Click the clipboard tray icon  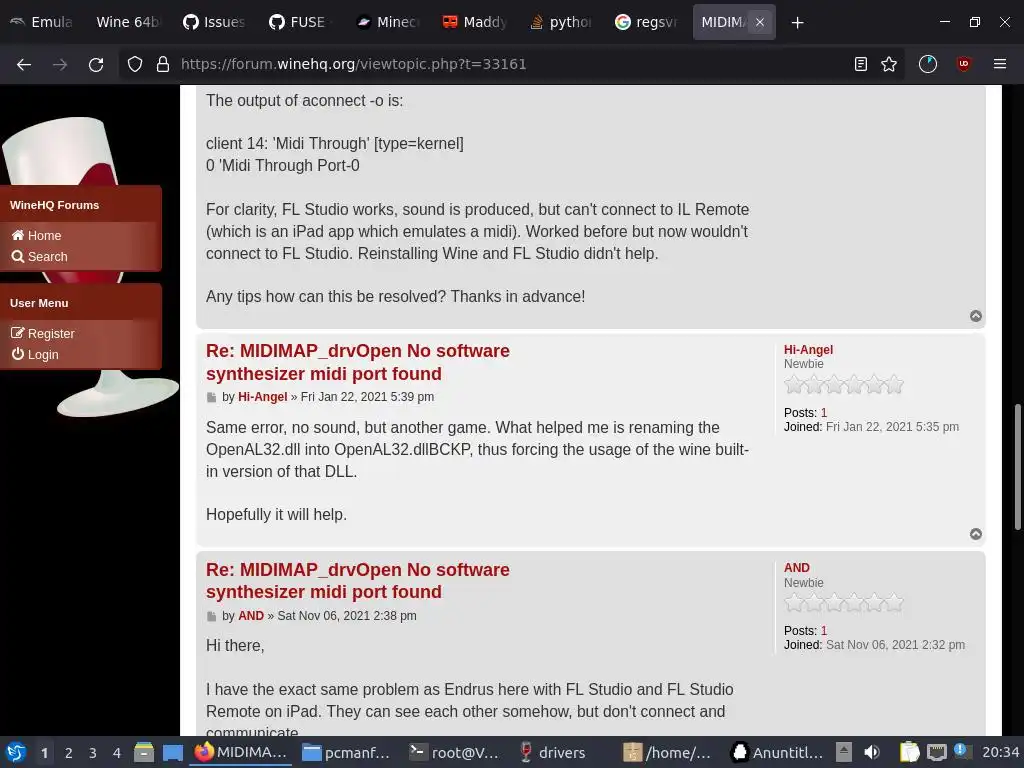click(909, 752)
